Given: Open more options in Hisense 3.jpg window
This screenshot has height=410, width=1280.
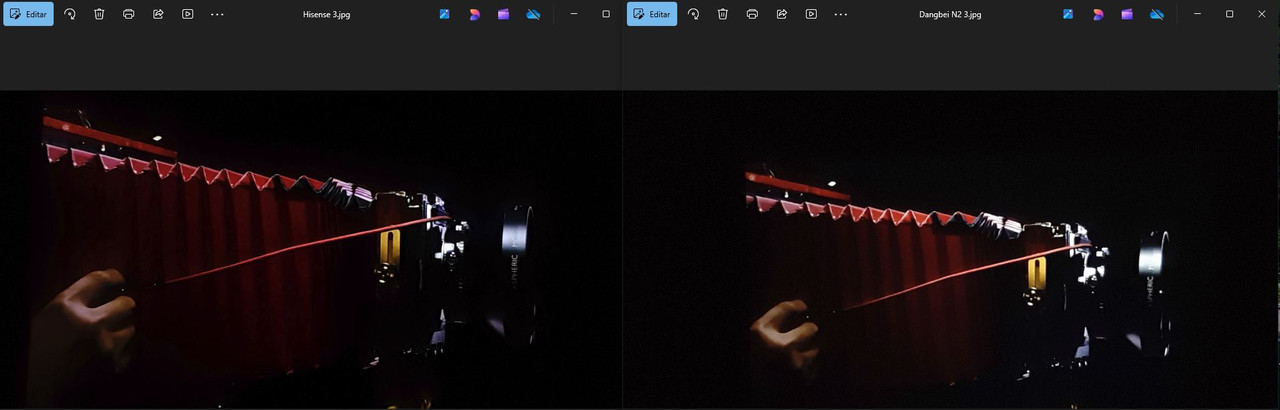Looking at the screenshot, I should tap(217, 14).
